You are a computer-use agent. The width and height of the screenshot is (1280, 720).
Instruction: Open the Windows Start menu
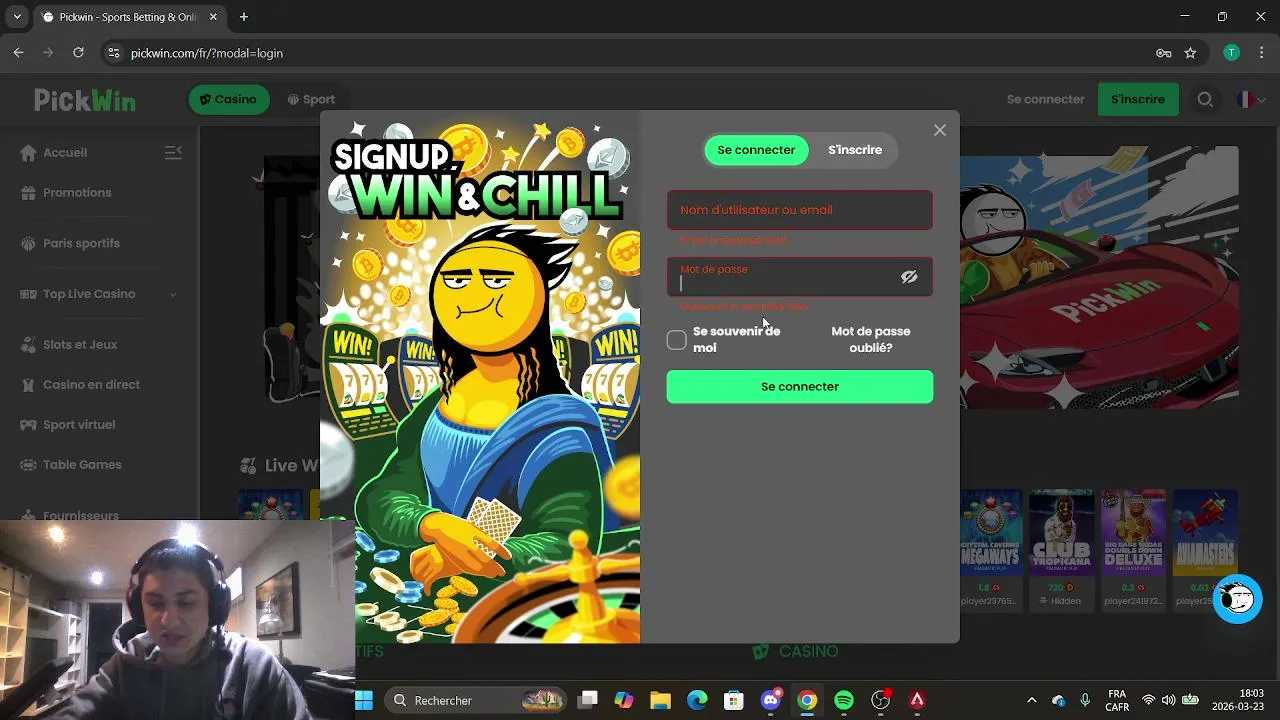point(364,700)
